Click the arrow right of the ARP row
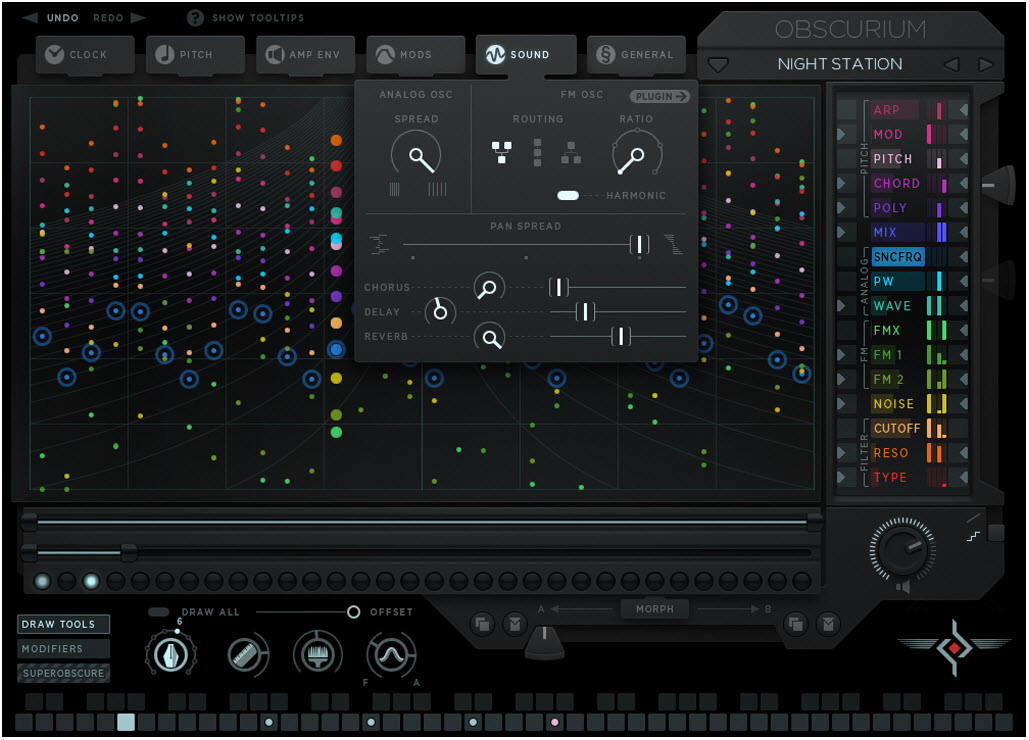The width and height of the screenshot is (1029, 740). [963, 110]
